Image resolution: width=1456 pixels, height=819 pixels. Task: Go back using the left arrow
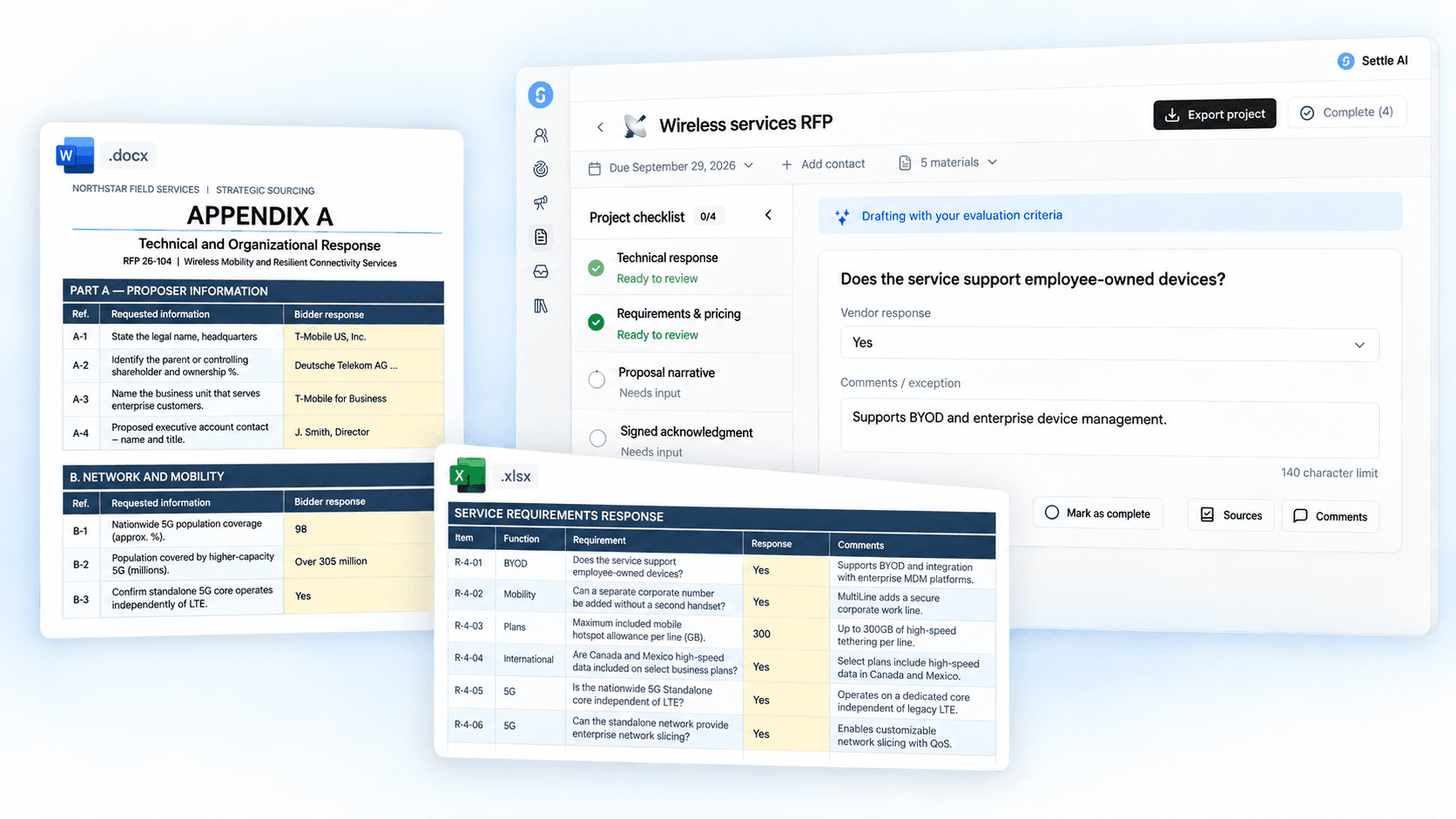click(600, 127)
